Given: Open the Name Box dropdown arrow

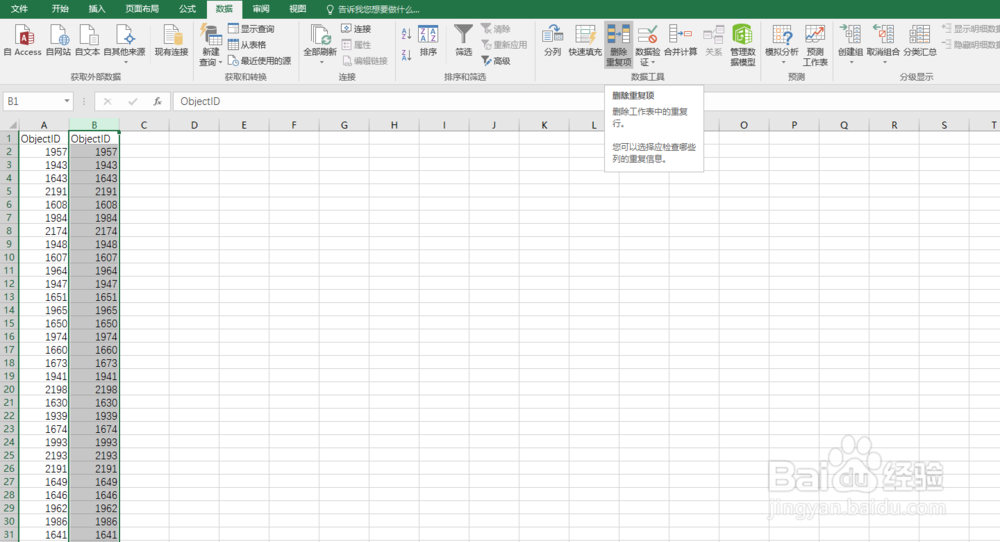Looking at the screenshot, I should (66, 101).
